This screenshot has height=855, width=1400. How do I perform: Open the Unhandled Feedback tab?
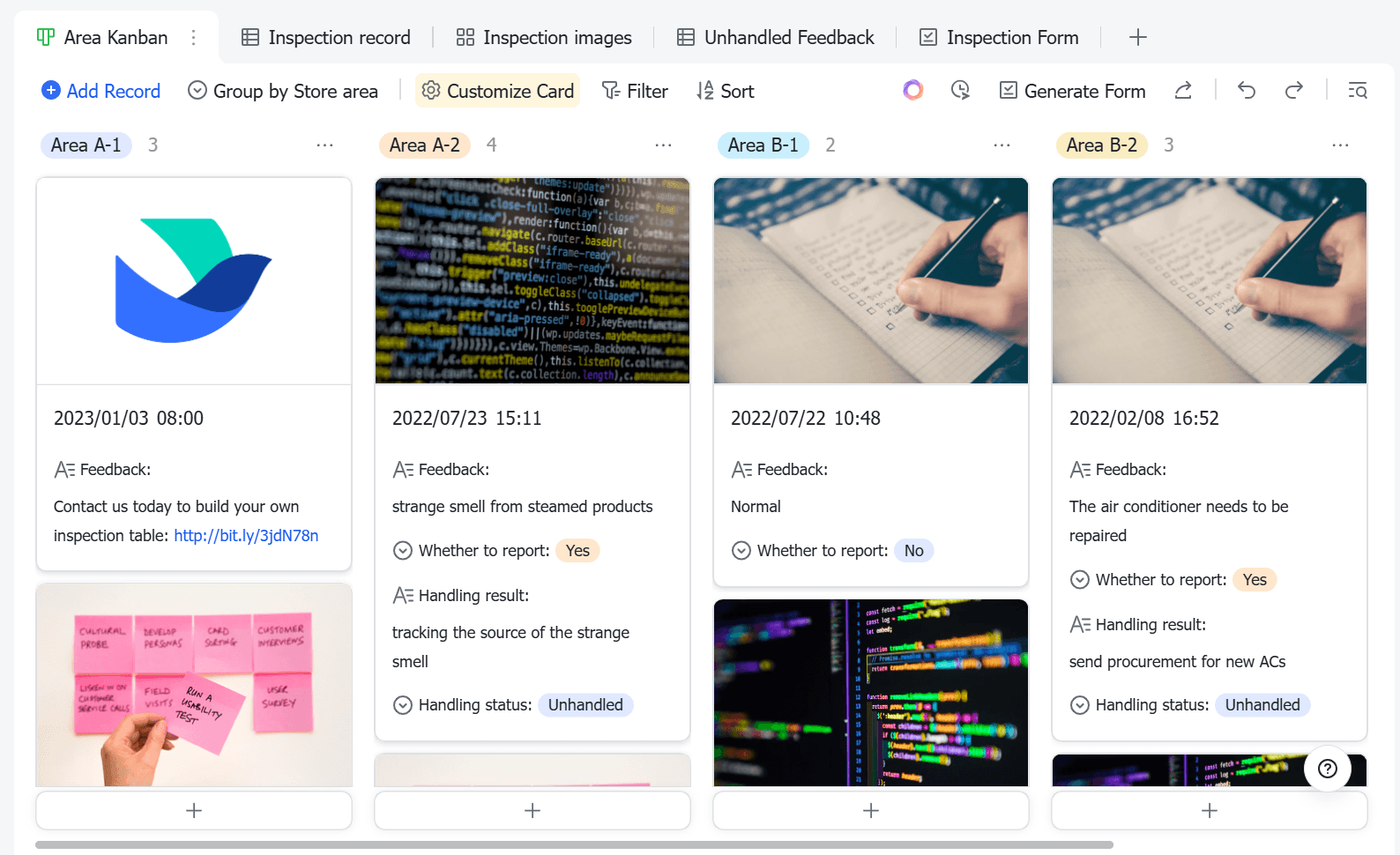click(775, 37)
